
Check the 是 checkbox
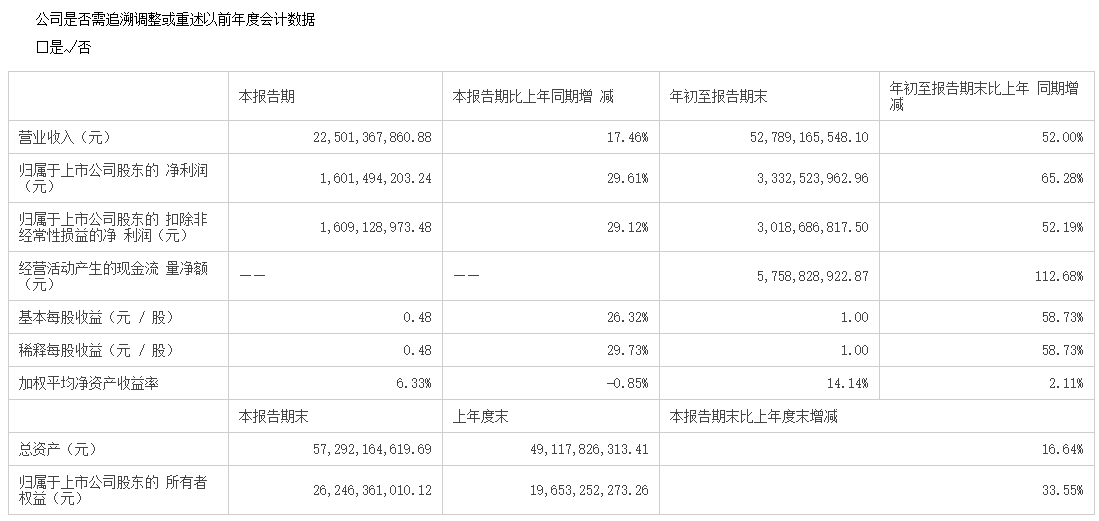click(x=43, y=48)
